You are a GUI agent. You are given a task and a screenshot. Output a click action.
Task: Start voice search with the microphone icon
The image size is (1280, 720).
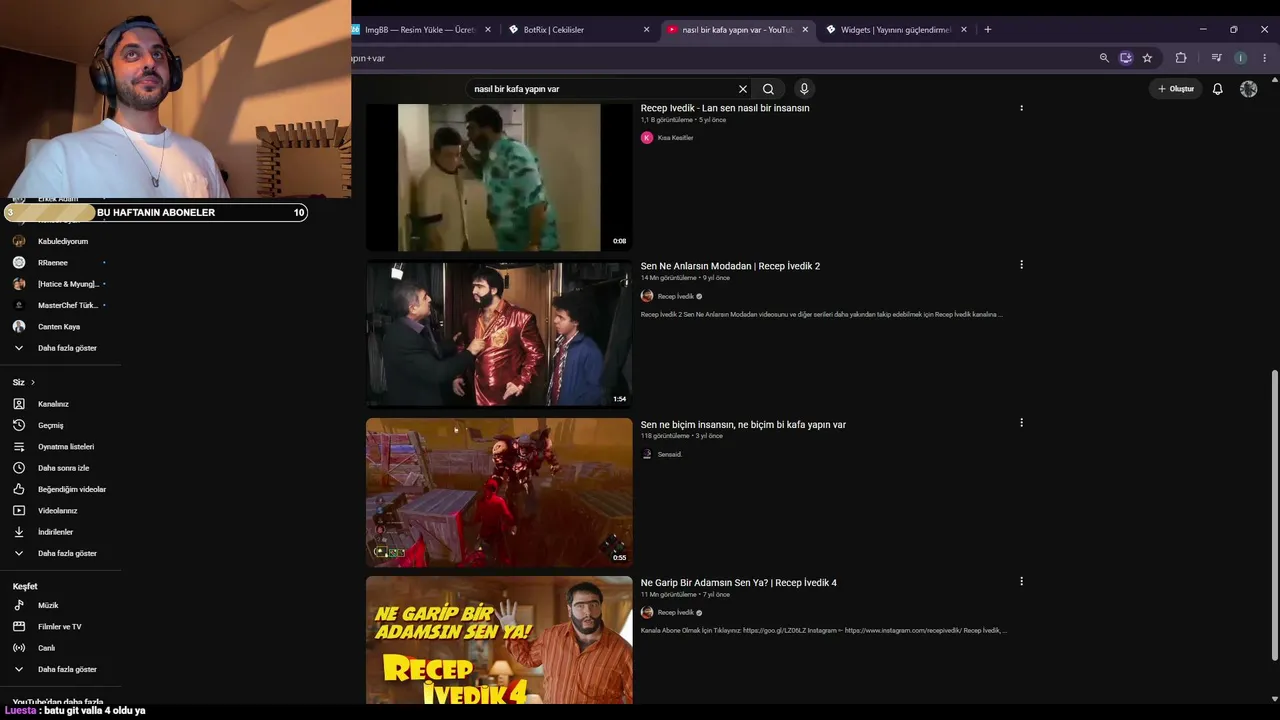(804, 89)
